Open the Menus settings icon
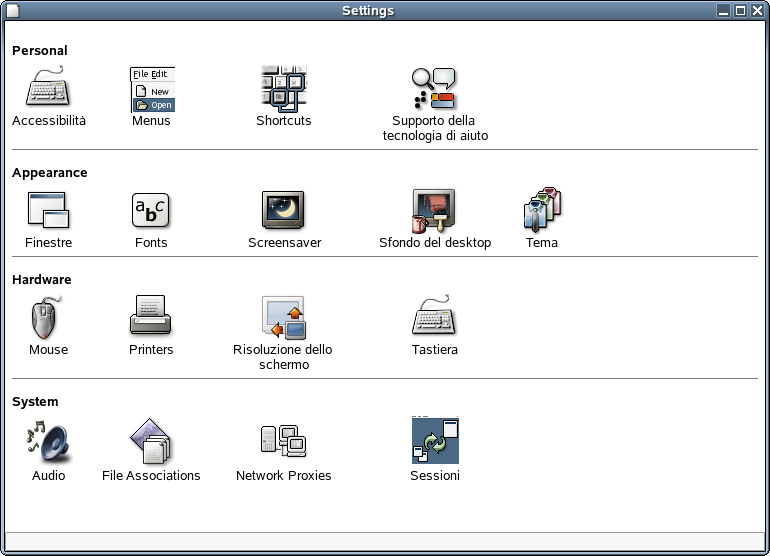Image resolution: width=770 pixels, height=556 pixels. click(x=152, y=89)
